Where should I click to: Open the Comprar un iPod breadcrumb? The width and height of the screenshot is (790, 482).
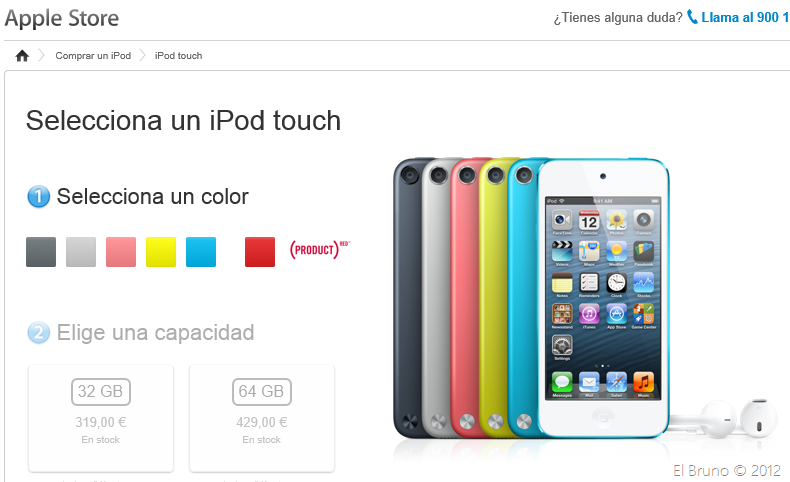point(93,55)
